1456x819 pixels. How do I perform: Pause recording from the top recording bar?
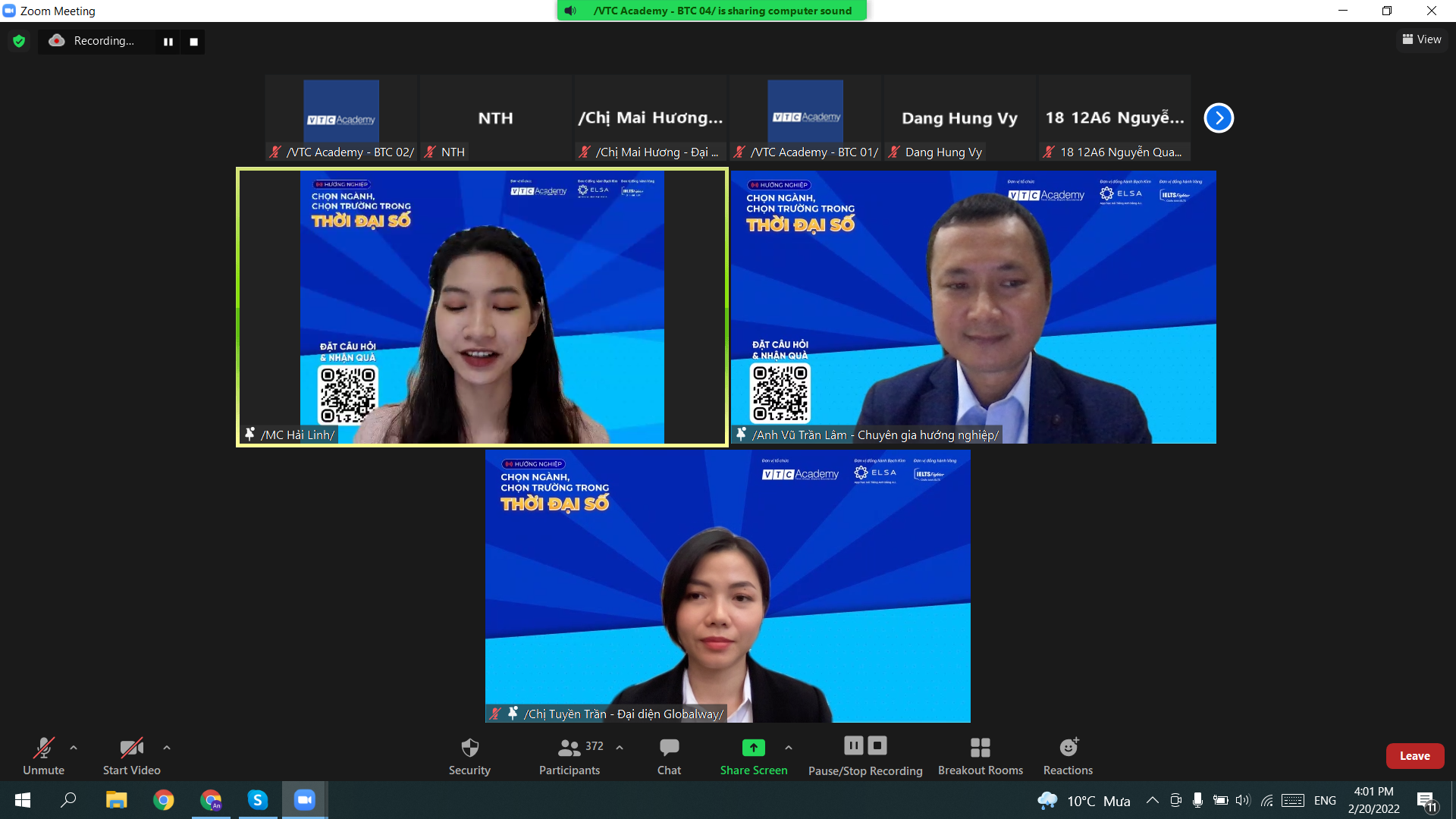[x=168, y=42]
